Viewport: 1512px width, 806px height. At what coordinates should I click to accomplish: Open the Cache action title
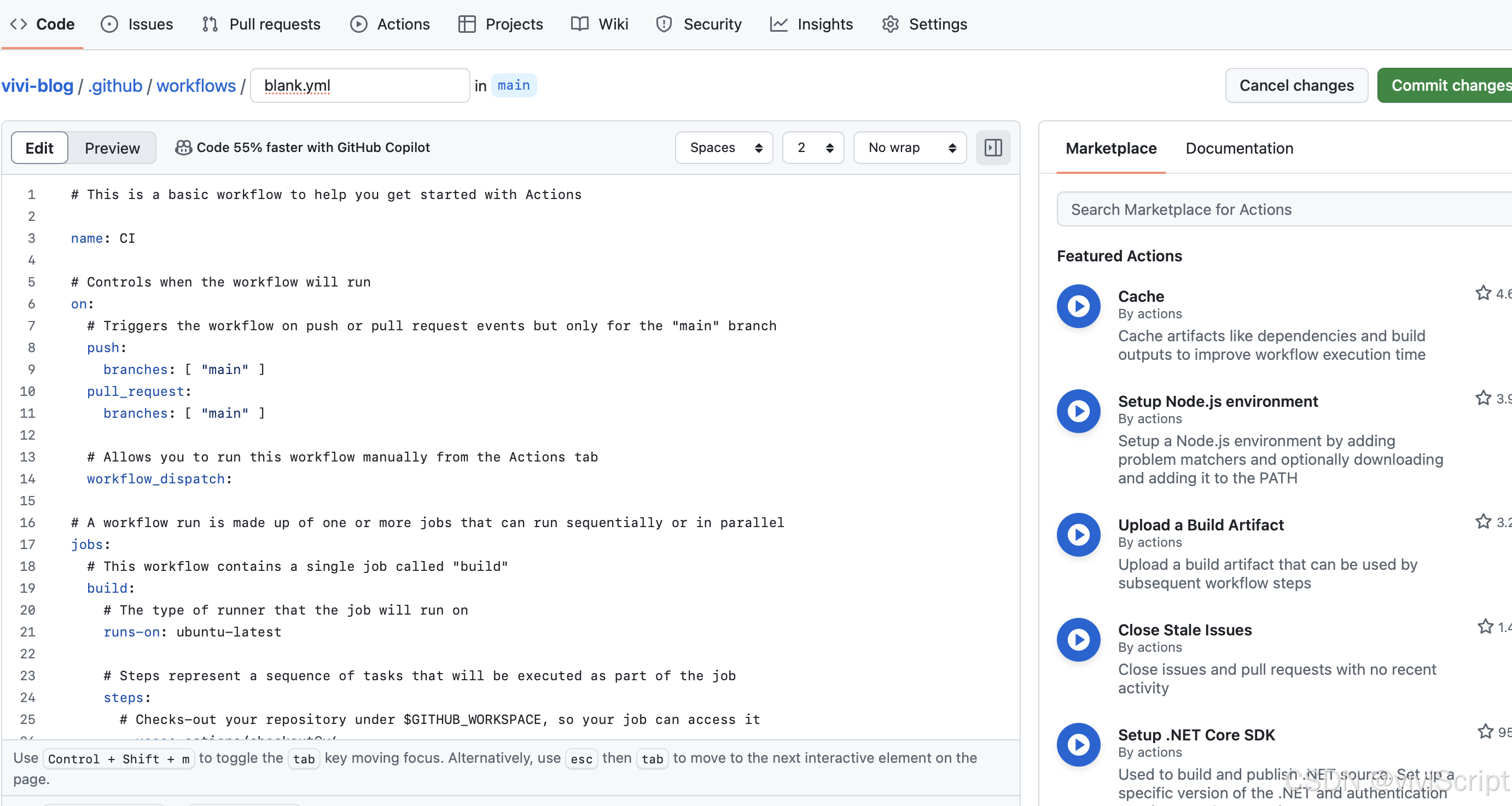pos(1141,296)
